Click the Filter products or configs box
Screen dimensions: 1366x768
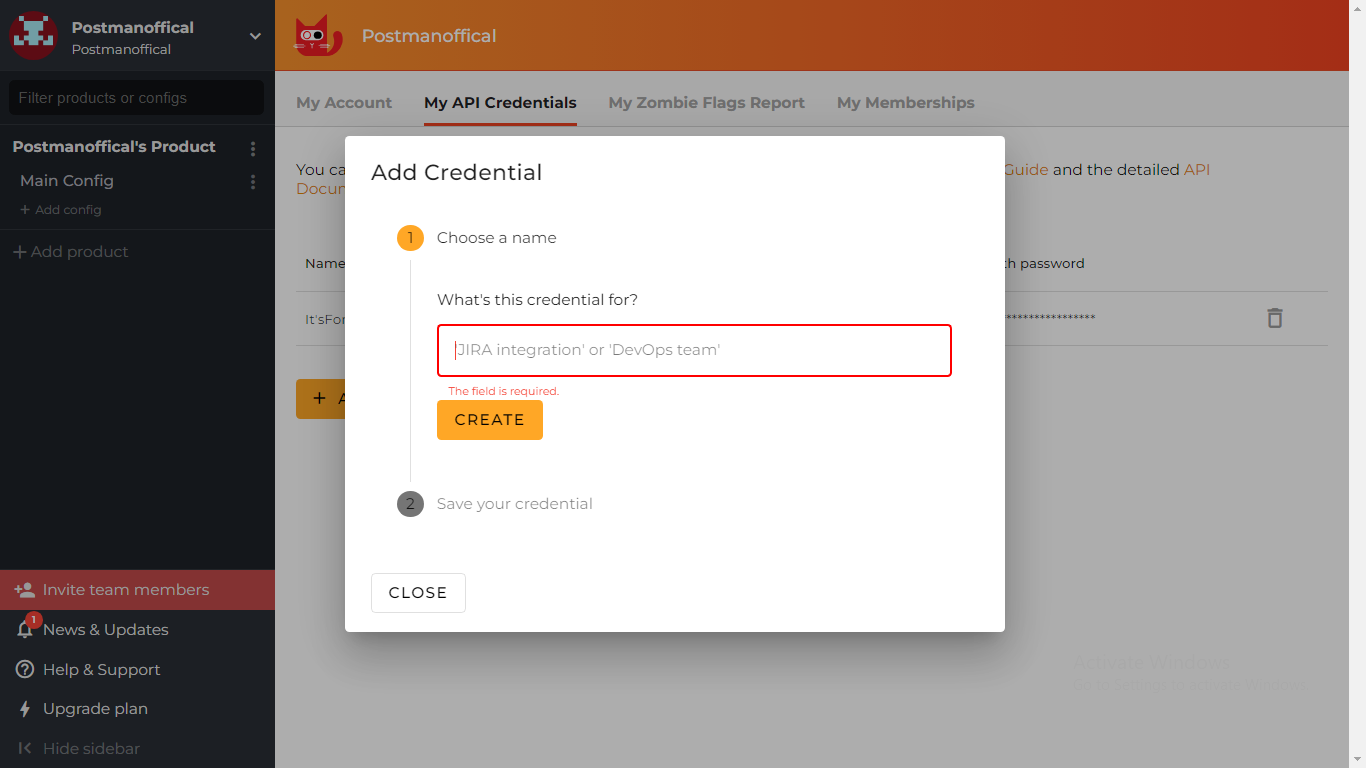click(x=136, y=98)
